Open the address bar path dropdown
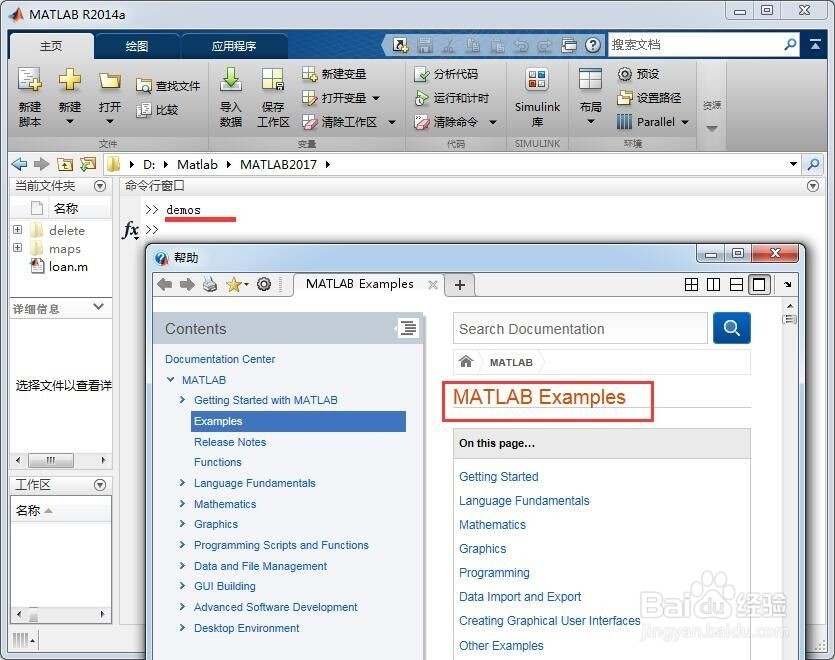The height and width of the screenshot is (660, 835). click(x=793, y=164)
